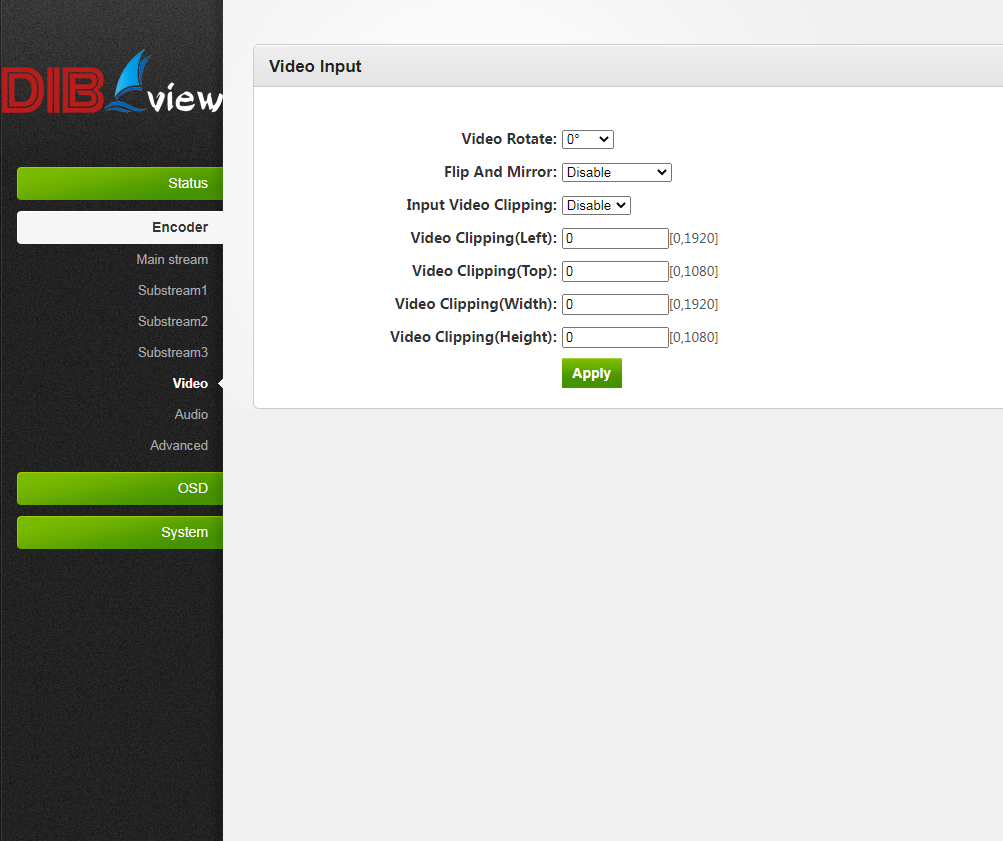Image resolution: width=1003 pixels, height=841 pixels.
Task: Open the Video Rotate dropdown
Action: click(x=587, y=139)
